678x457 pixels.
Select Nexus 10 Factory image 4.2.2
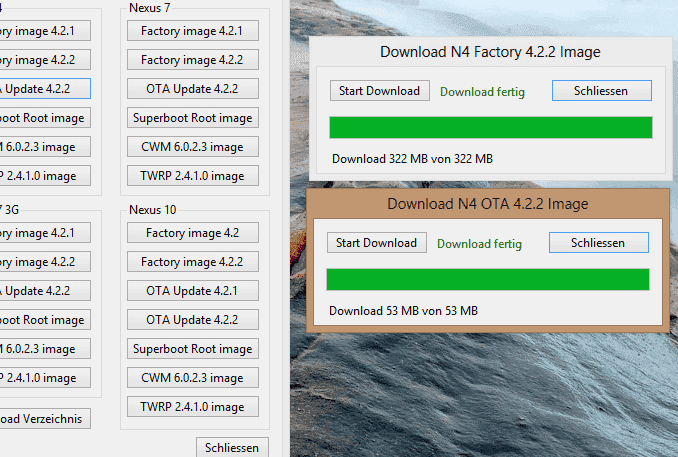[193, 262]
